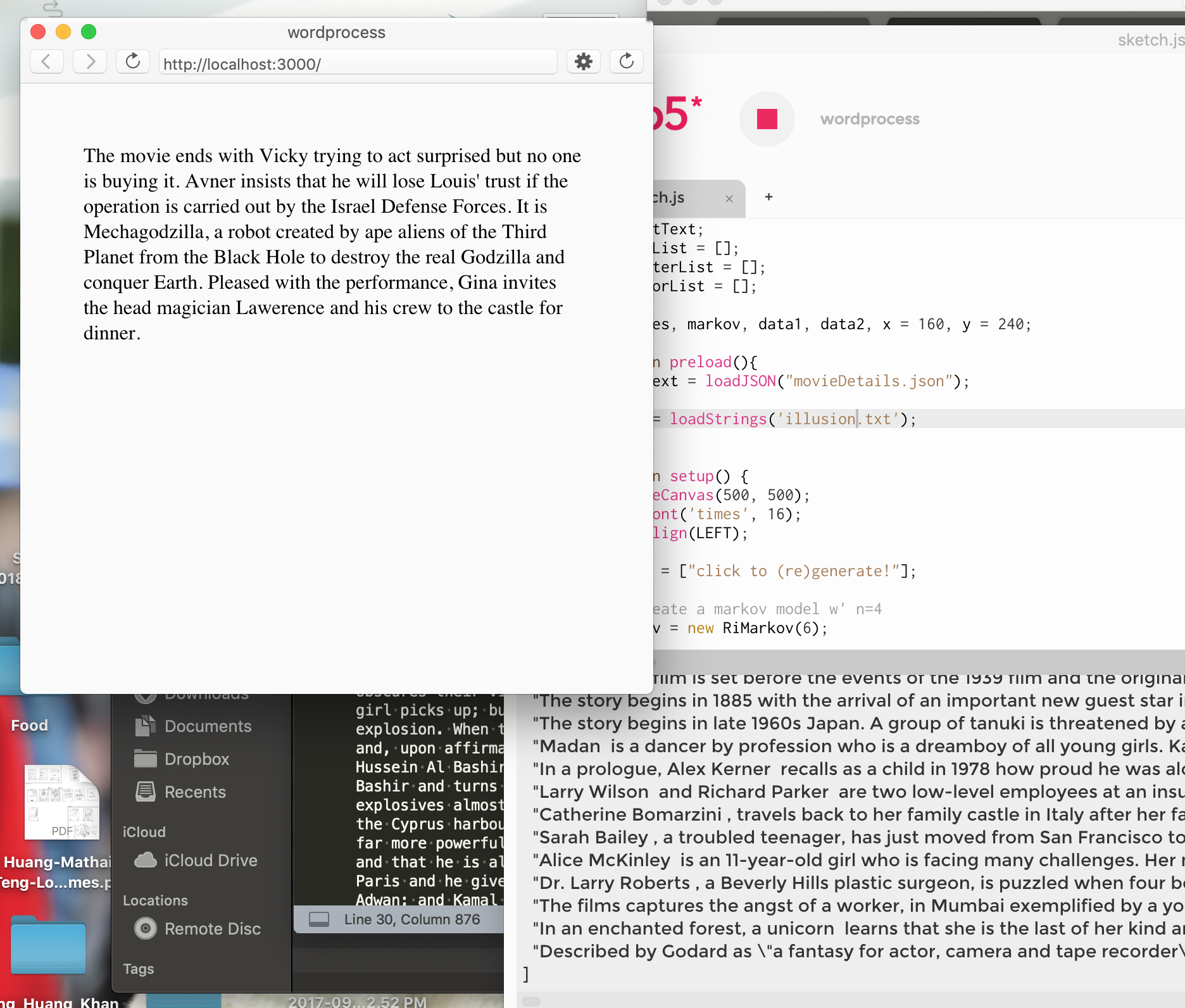Click the new RiMarkov(6) code line

pyautogui.click(x=740, y=628)
